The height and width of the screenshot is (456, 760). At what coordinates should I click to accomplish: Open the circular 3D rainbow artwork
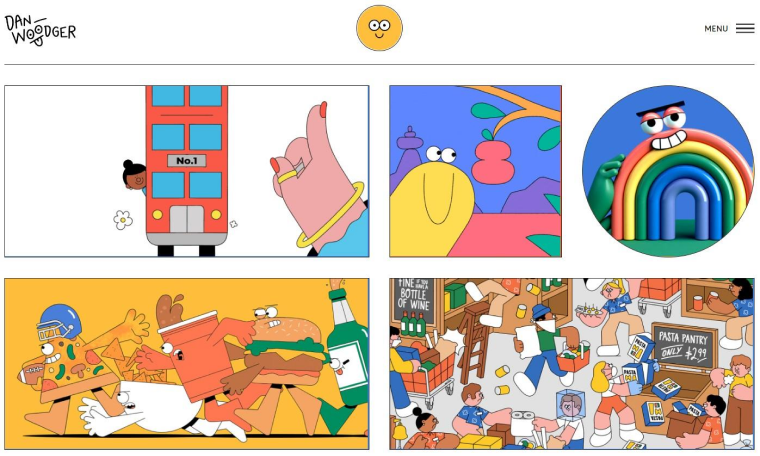tap(668, 171)
